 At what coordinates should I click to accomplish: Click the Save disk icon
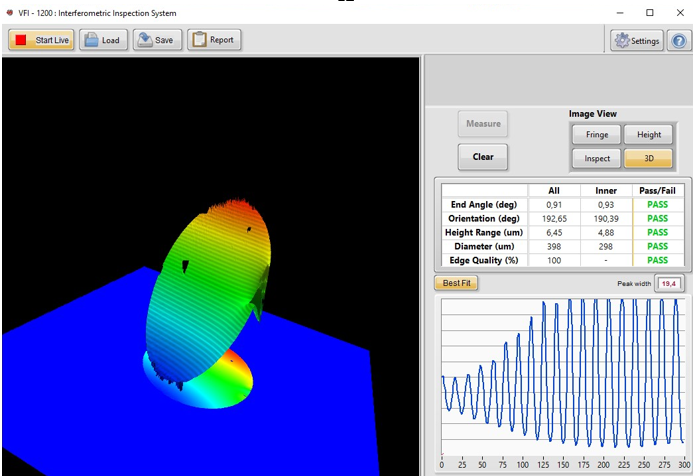pos(145,41)
